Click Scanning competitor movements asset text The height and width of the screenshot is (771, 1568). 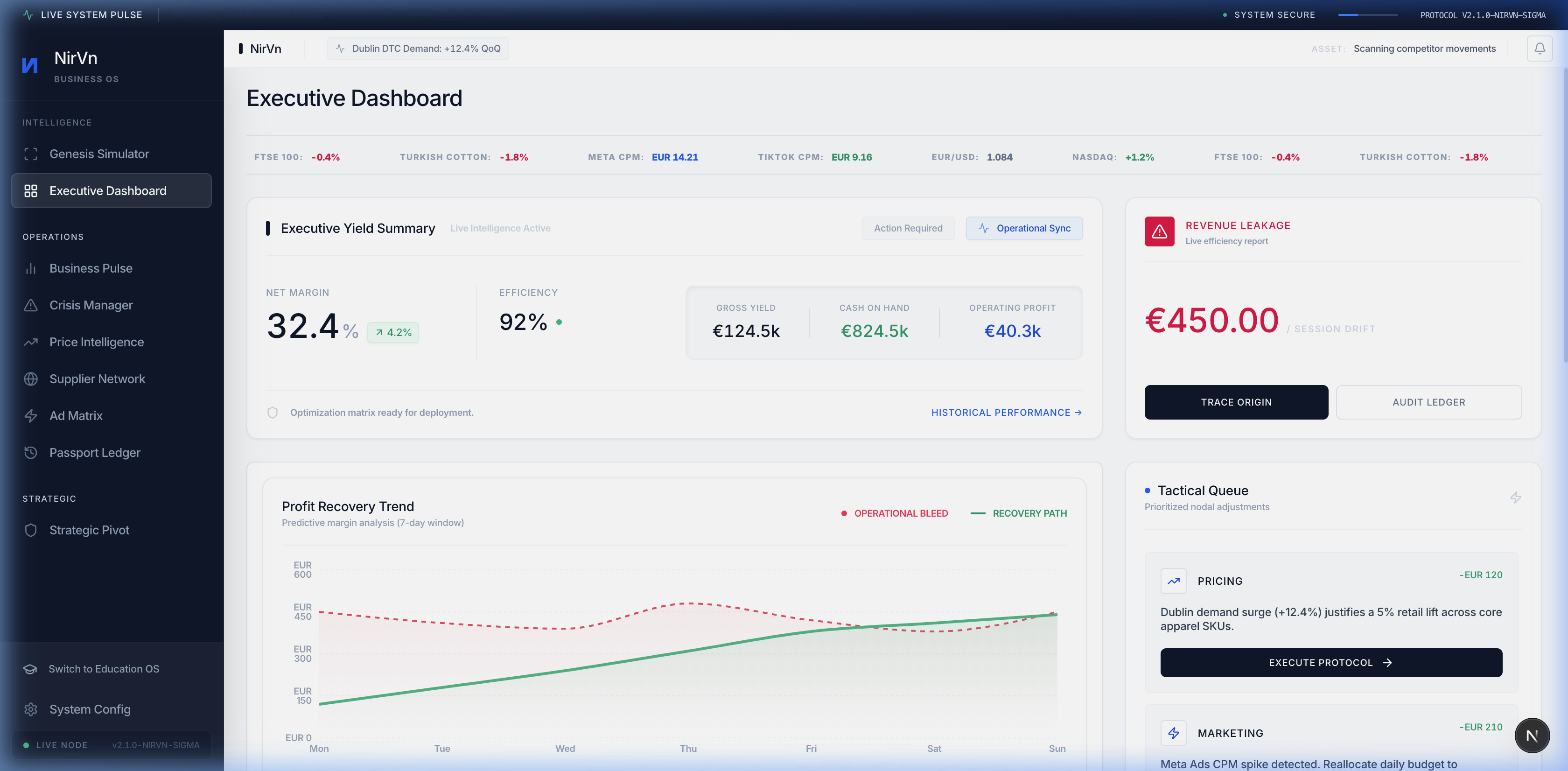coord(1424,49)
